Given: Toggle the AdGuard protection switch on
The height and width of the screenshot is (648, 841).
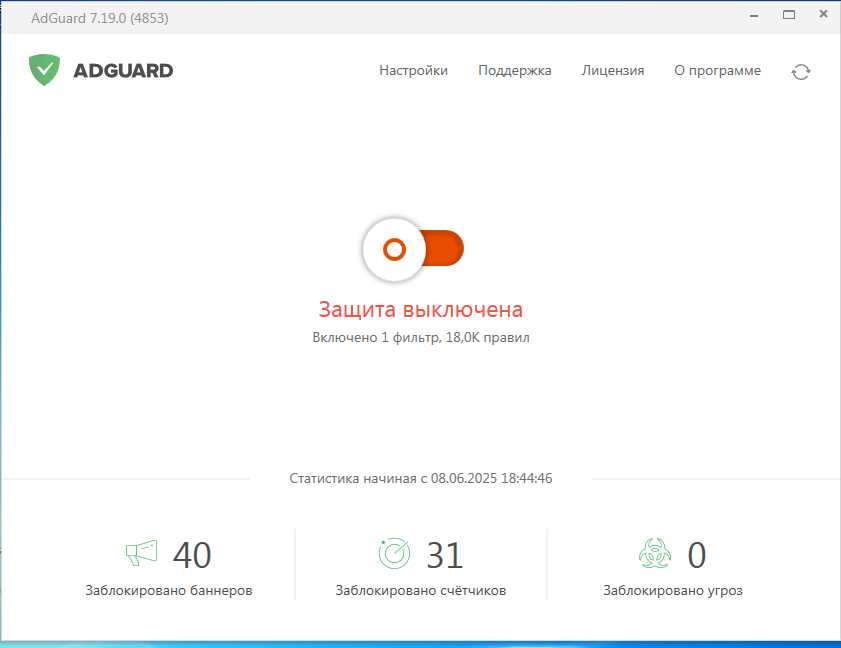Looking at the screenshot, I should pos(413,249).
